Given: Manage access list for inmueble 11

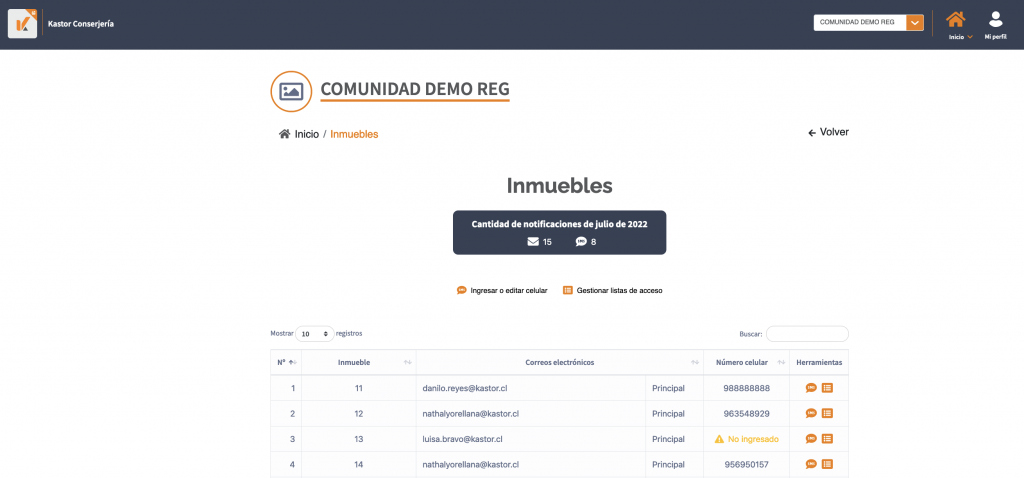Looking at the screenshot, I should (827, 388).
